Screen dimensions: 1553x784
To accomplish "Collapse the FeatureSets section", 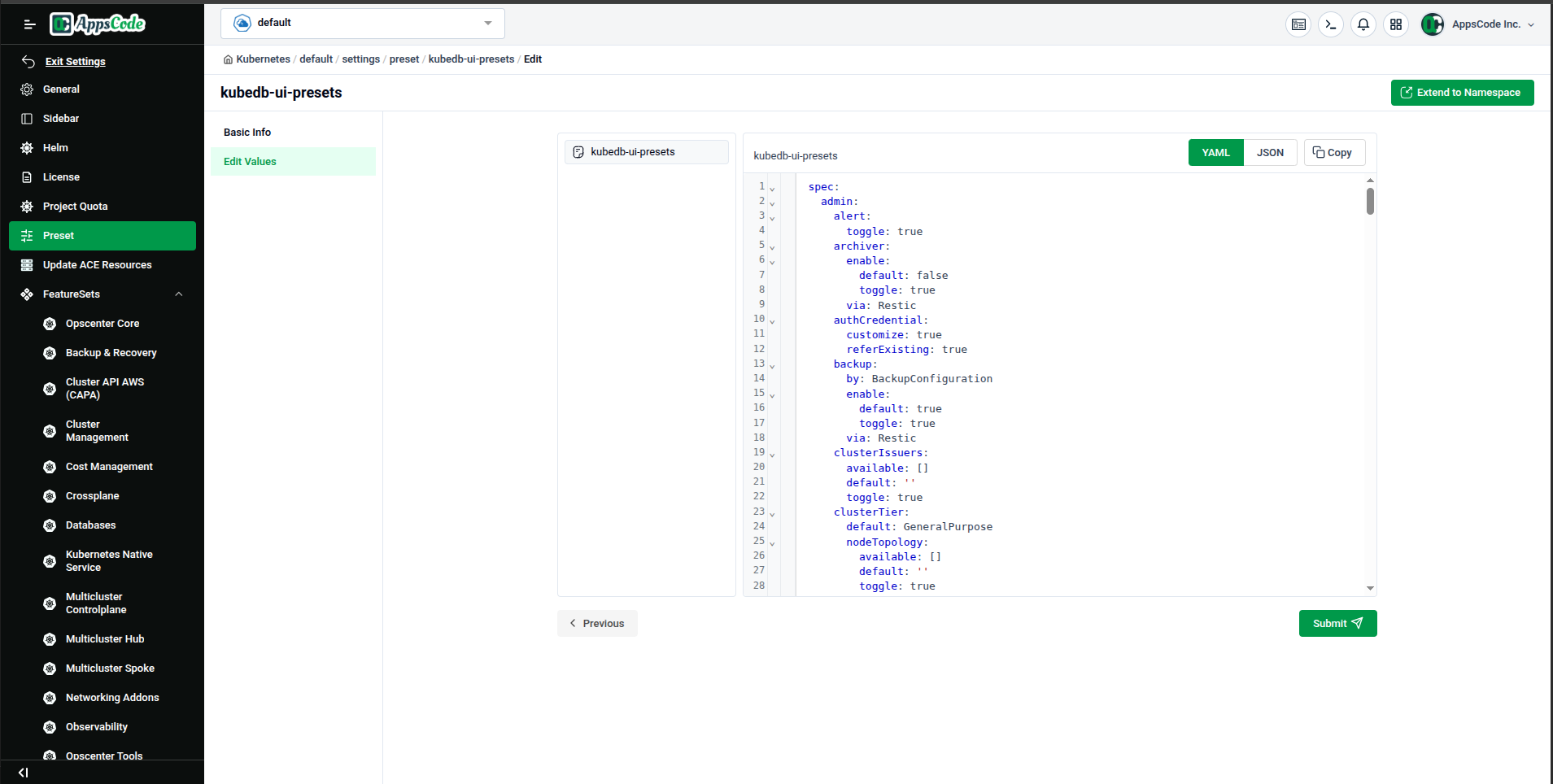I will (x=178, y=294).
